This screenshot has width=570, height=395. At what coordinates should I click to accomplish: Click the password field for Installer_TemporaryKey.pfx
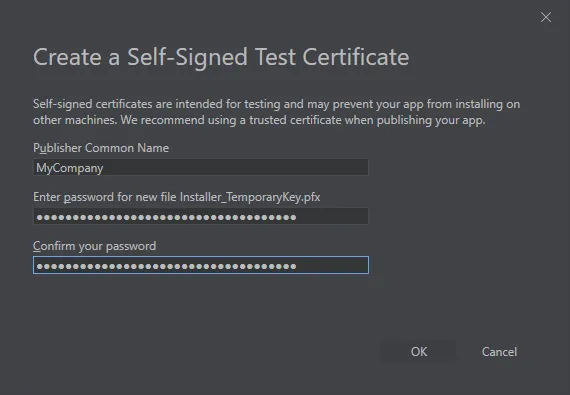coord(201,217)
